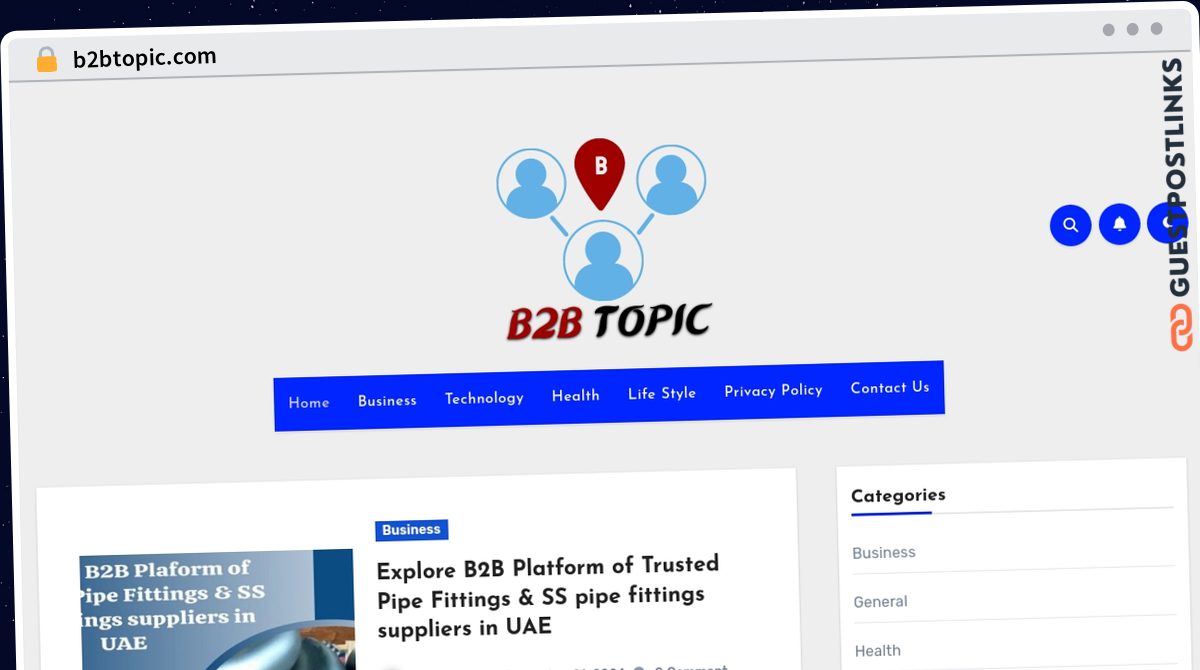
Task: Click the B2B Topic logo
Action: [x=602, y=240]
